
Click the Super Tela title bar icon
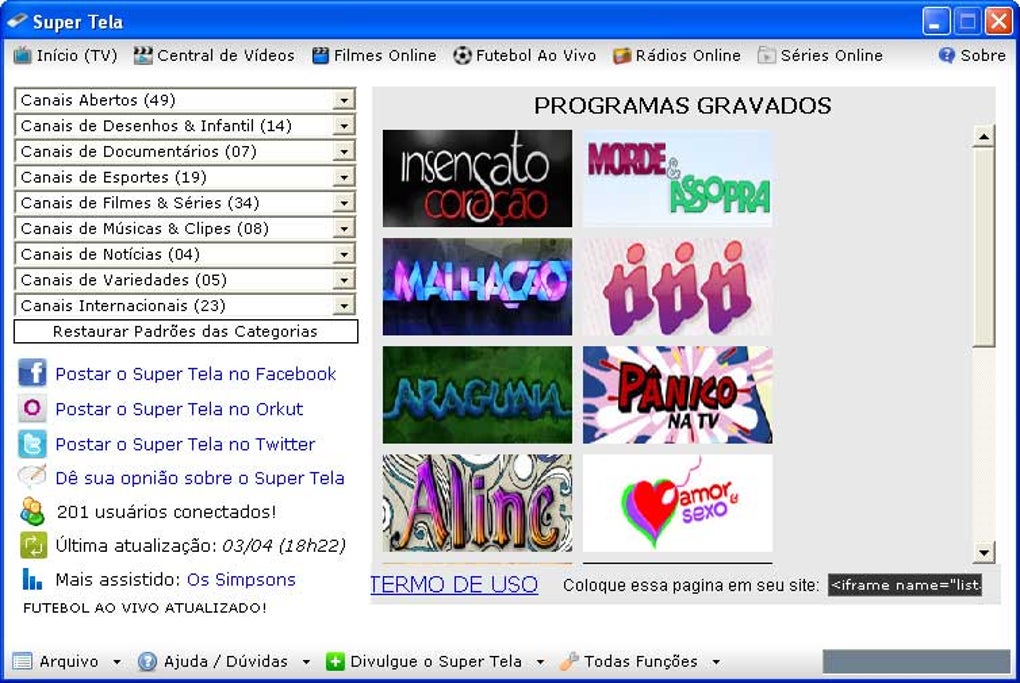click(x=17, y=21)
